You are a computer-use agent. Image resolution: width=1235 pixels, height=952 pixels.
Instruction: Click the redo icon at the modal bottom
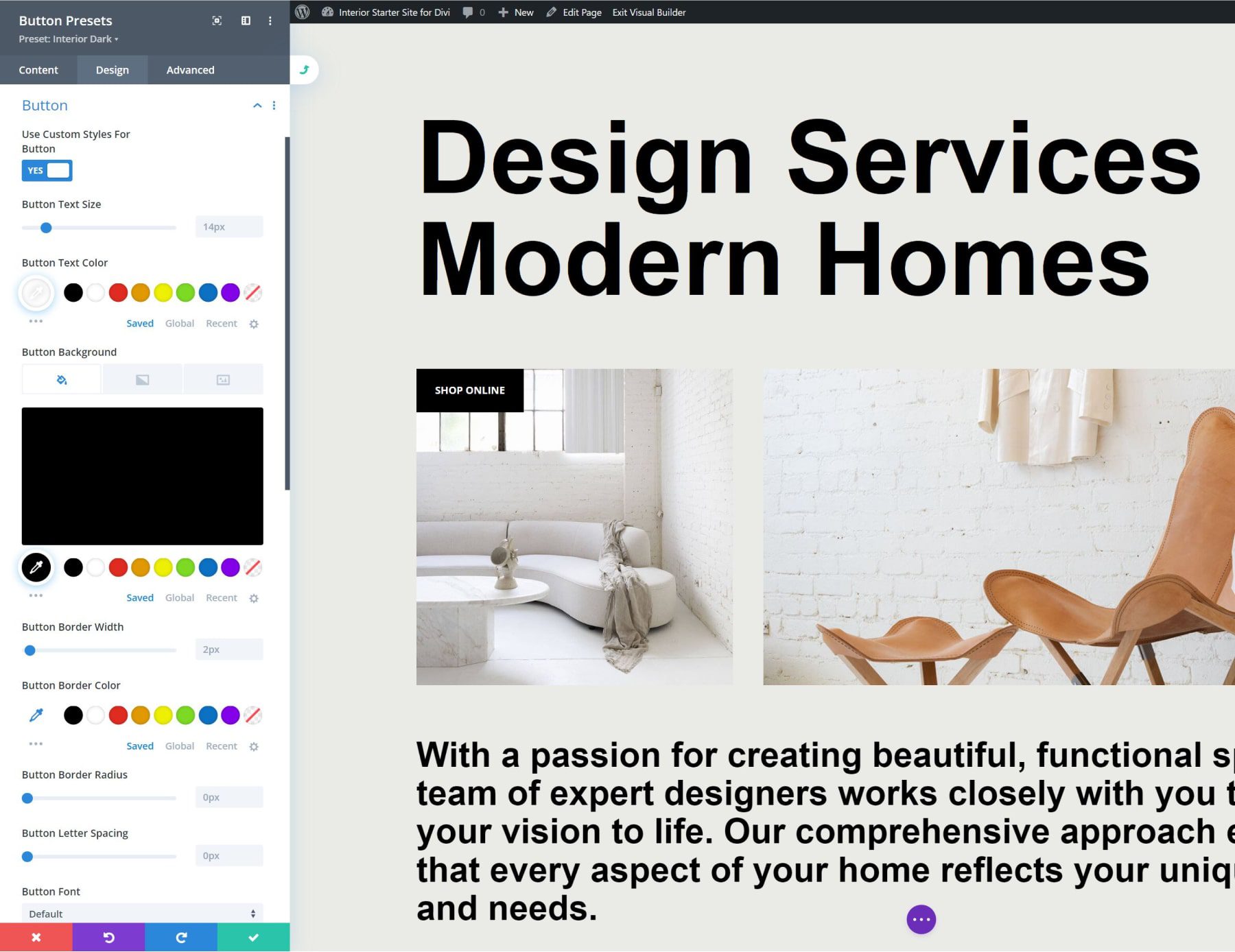click(x=180, y=938)
